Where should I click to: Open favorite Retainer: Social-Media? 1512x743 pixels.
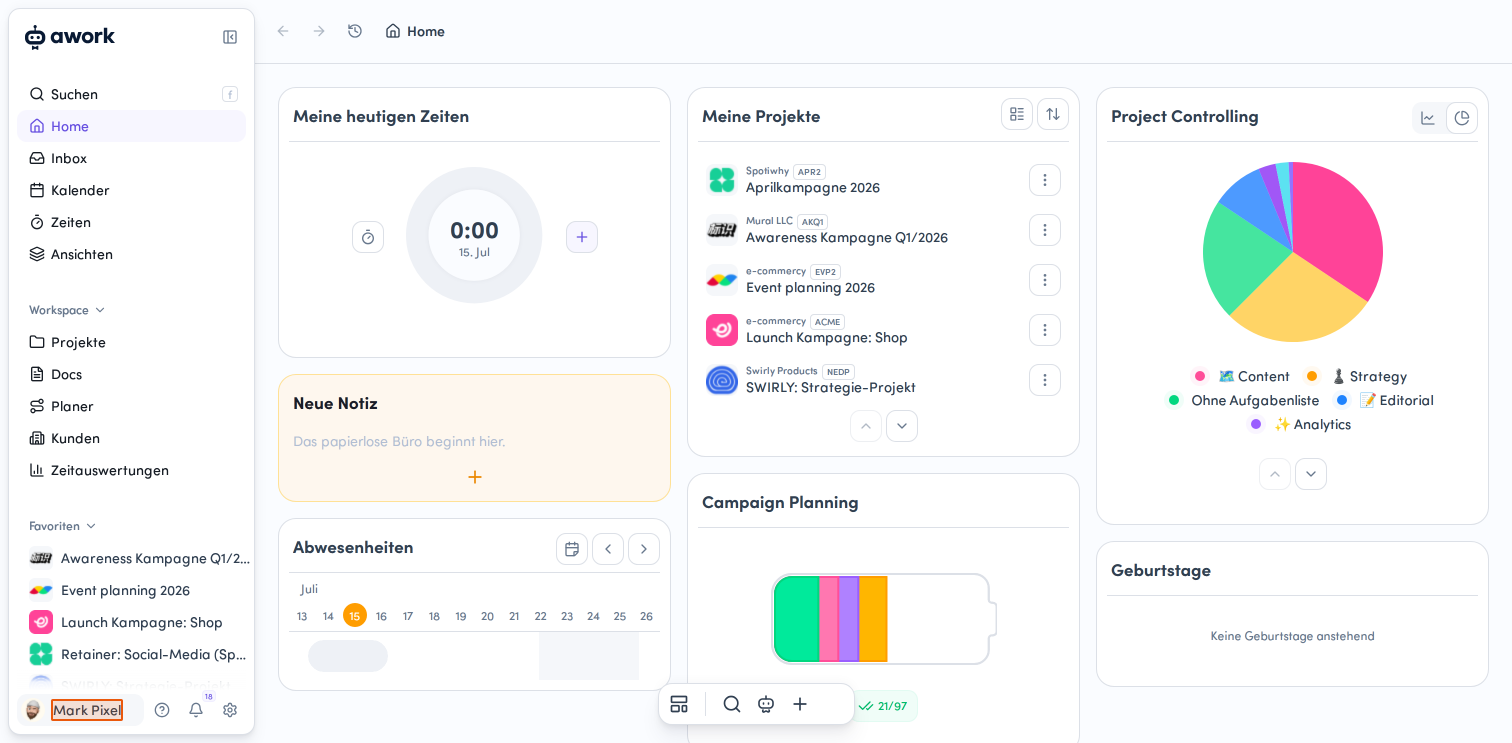coord(131,654)
